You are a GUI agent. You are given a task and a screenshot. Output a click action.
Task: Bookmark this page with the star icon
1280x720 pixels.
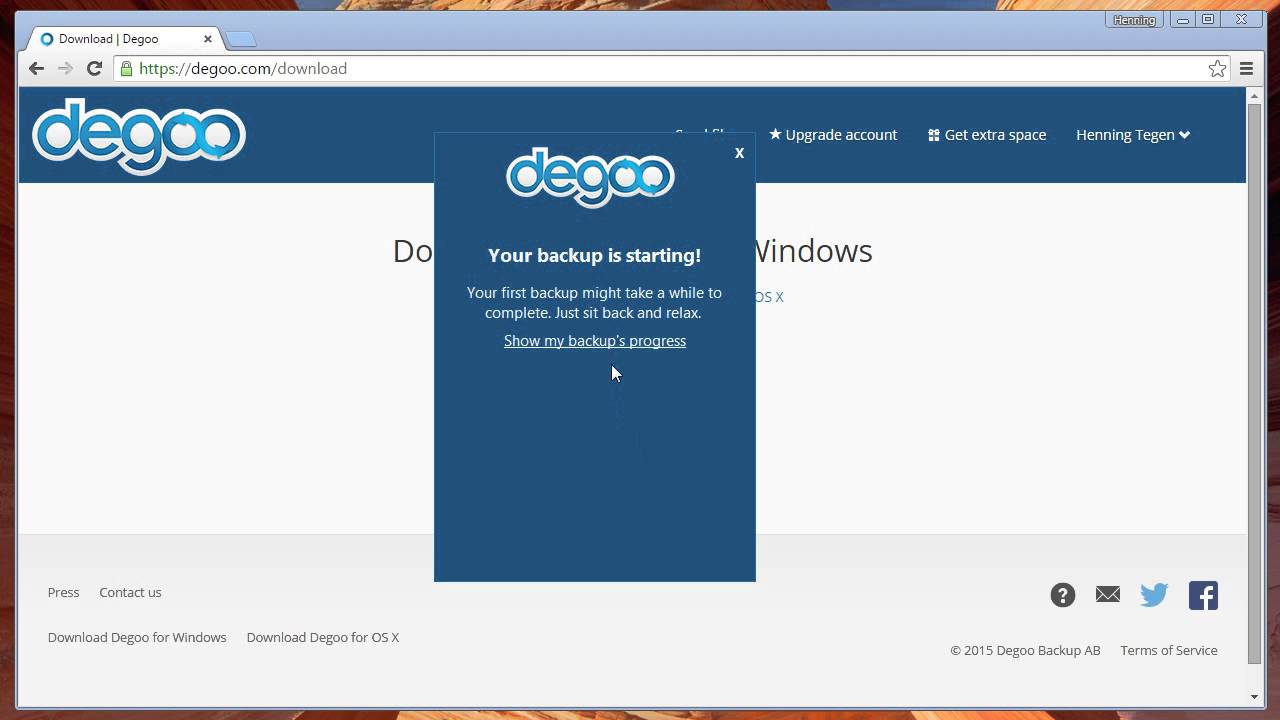[1217, 68]
